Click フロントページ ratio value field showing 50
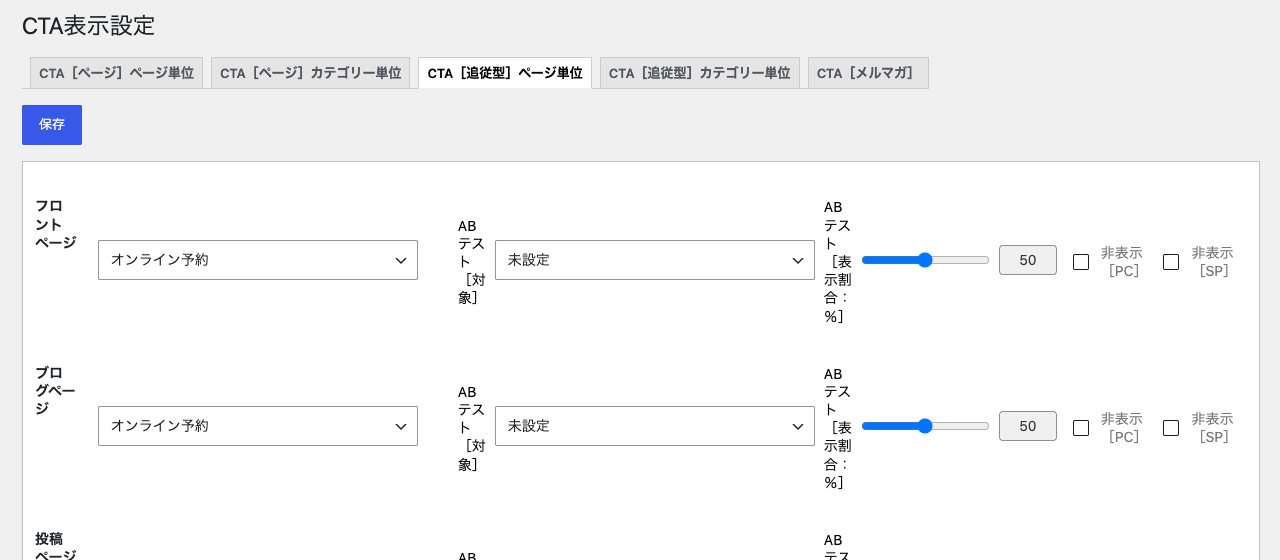The image size is (1280, 560). coord(1028,260)
